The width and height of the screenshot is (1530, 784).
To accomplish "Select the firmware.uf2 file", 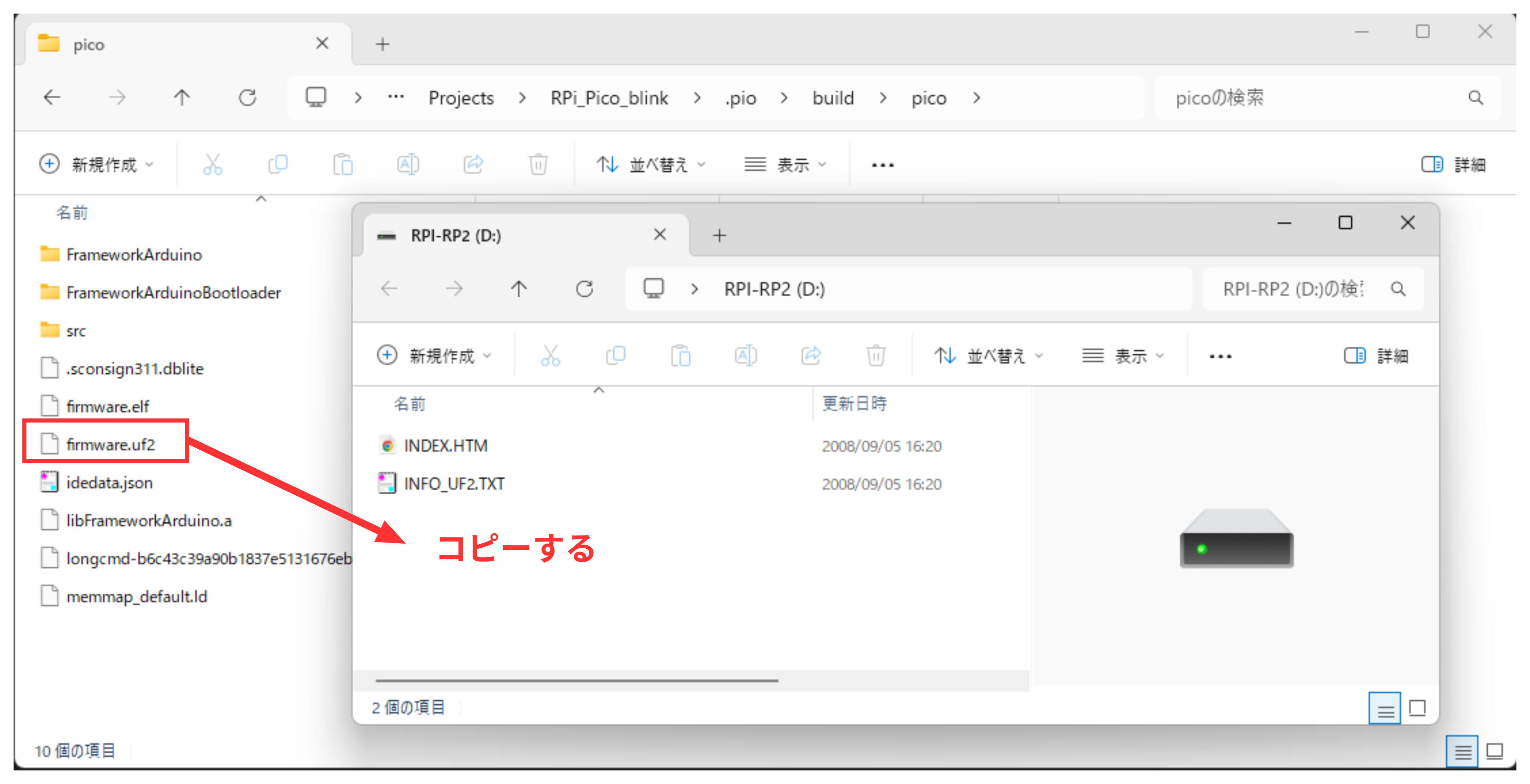I will tap(111, 445).
